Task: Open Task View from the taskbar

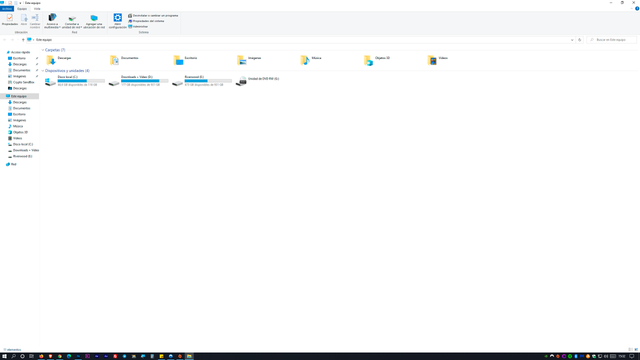Action: [31, 356]
